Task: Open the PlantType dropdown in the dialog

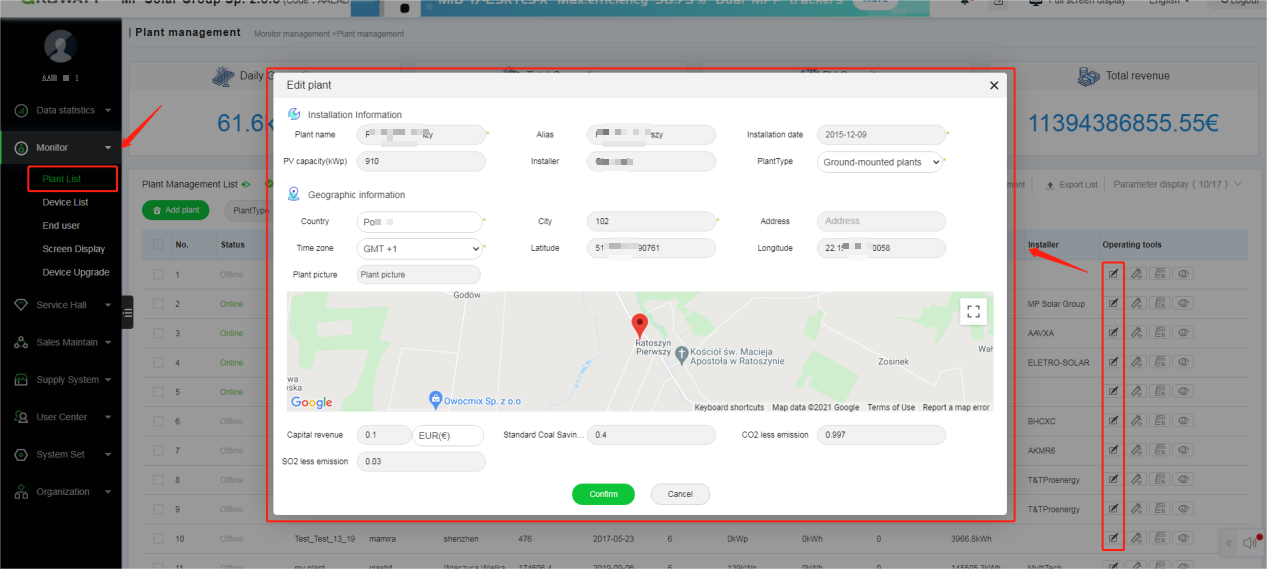Action: pyautogui.click(x=880, y=162)
